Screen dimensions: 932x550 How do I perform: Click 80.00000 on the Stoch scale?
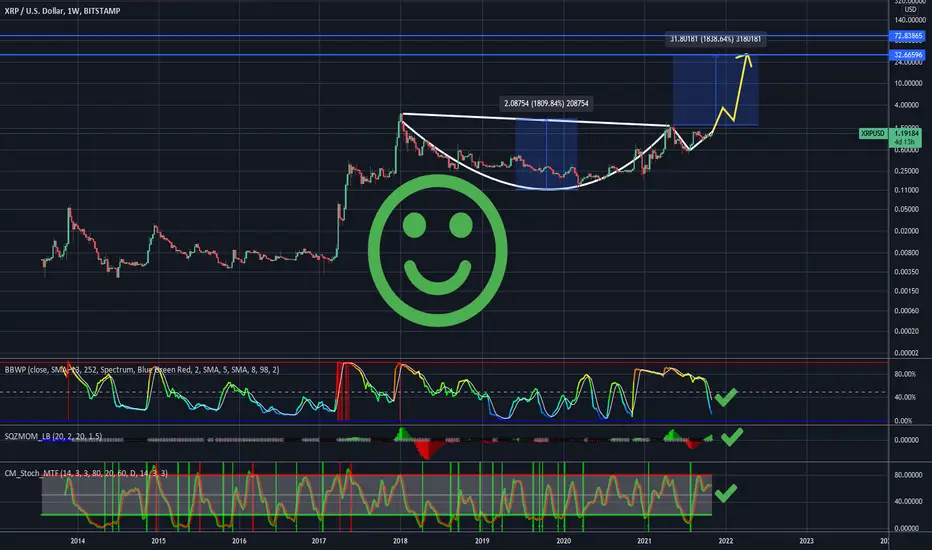(908, 475)
